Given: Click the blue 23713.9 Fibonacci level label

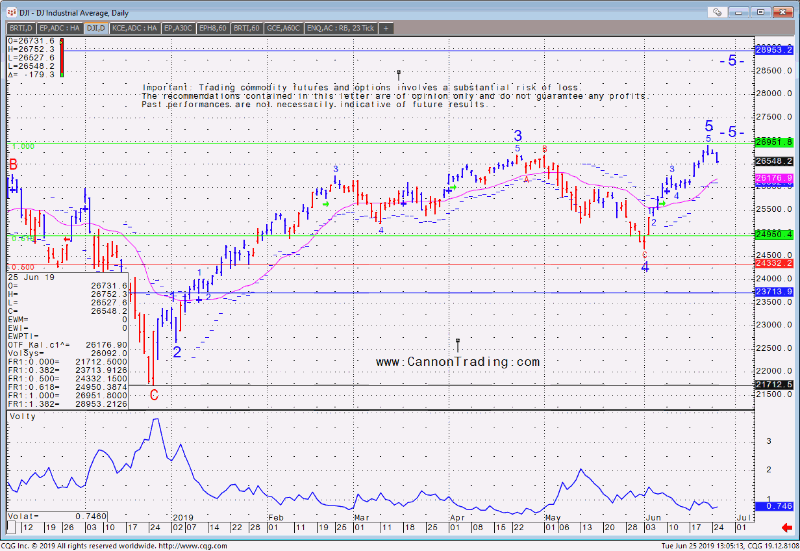Looking at the screenshot, I should 774,292.
